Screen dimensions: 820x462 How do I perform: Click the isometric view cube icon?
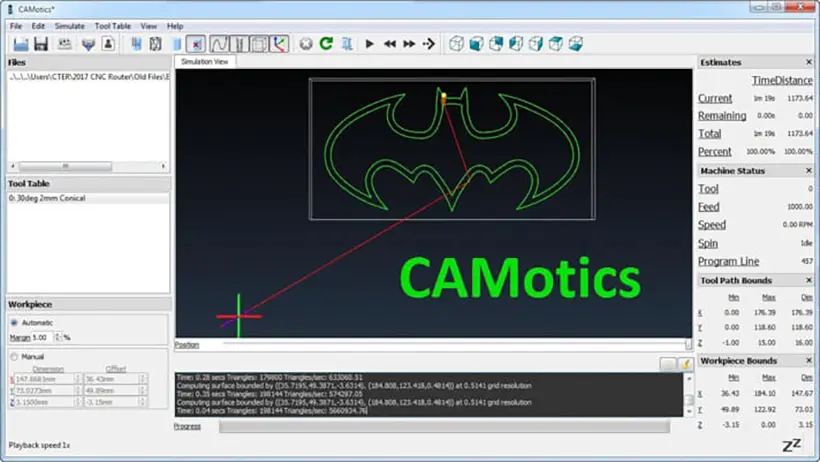point(456,44)
